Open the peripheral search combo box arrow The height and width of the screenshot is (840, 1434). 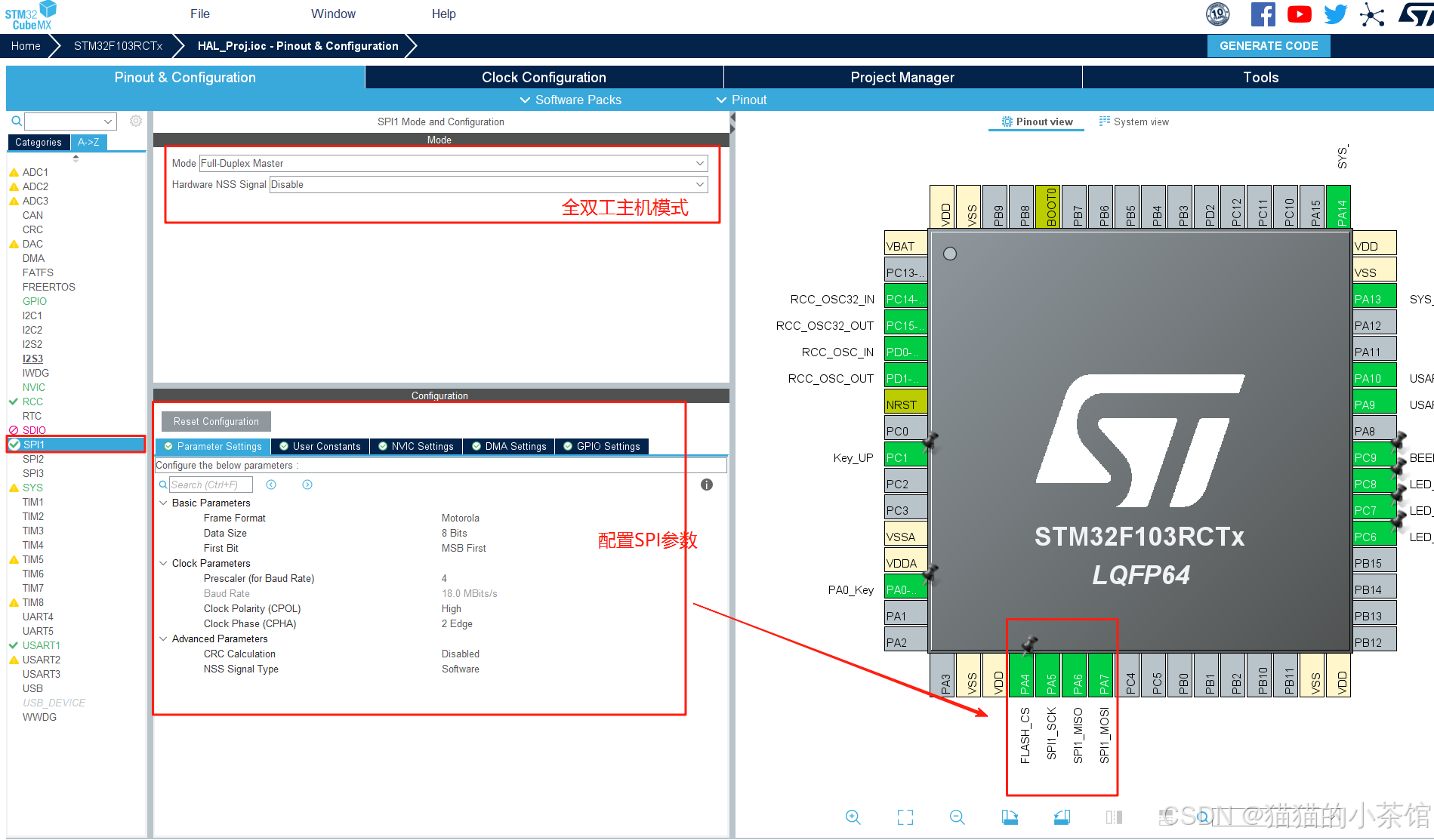coord(108,121)
